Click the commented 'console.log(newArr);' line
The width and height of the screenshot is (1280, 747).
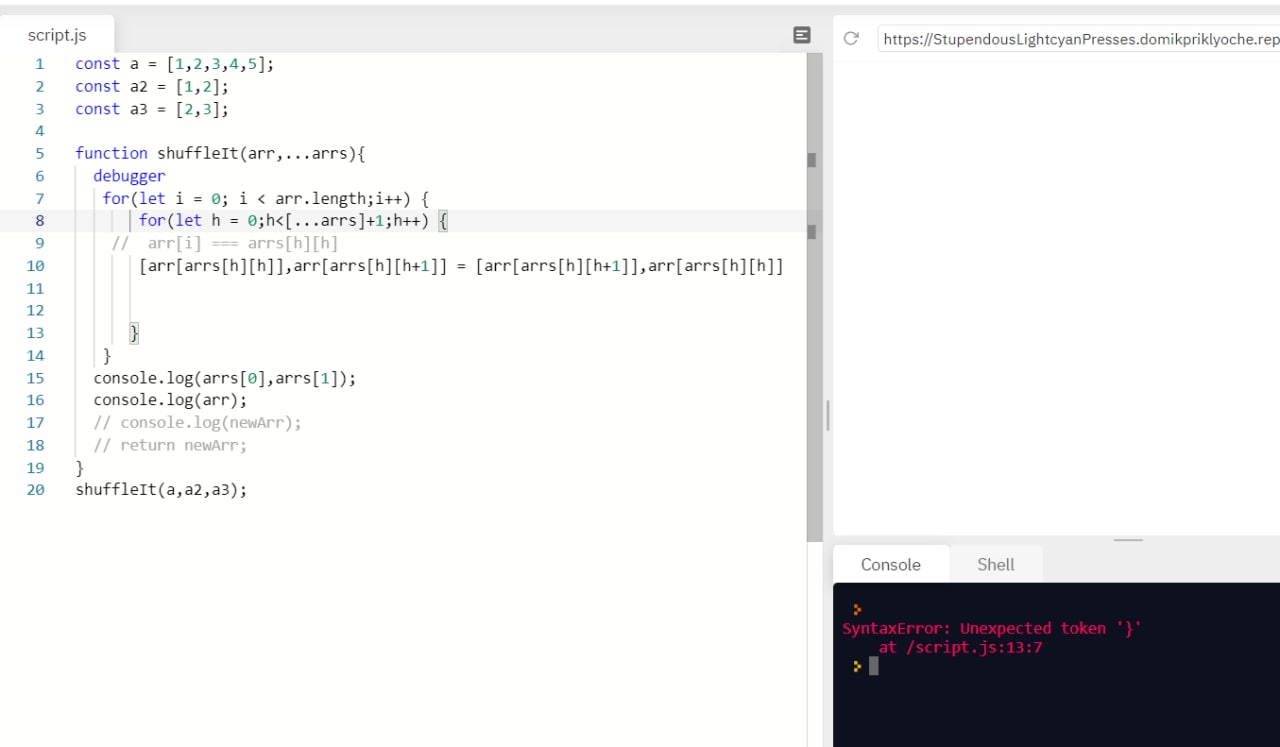197,423
